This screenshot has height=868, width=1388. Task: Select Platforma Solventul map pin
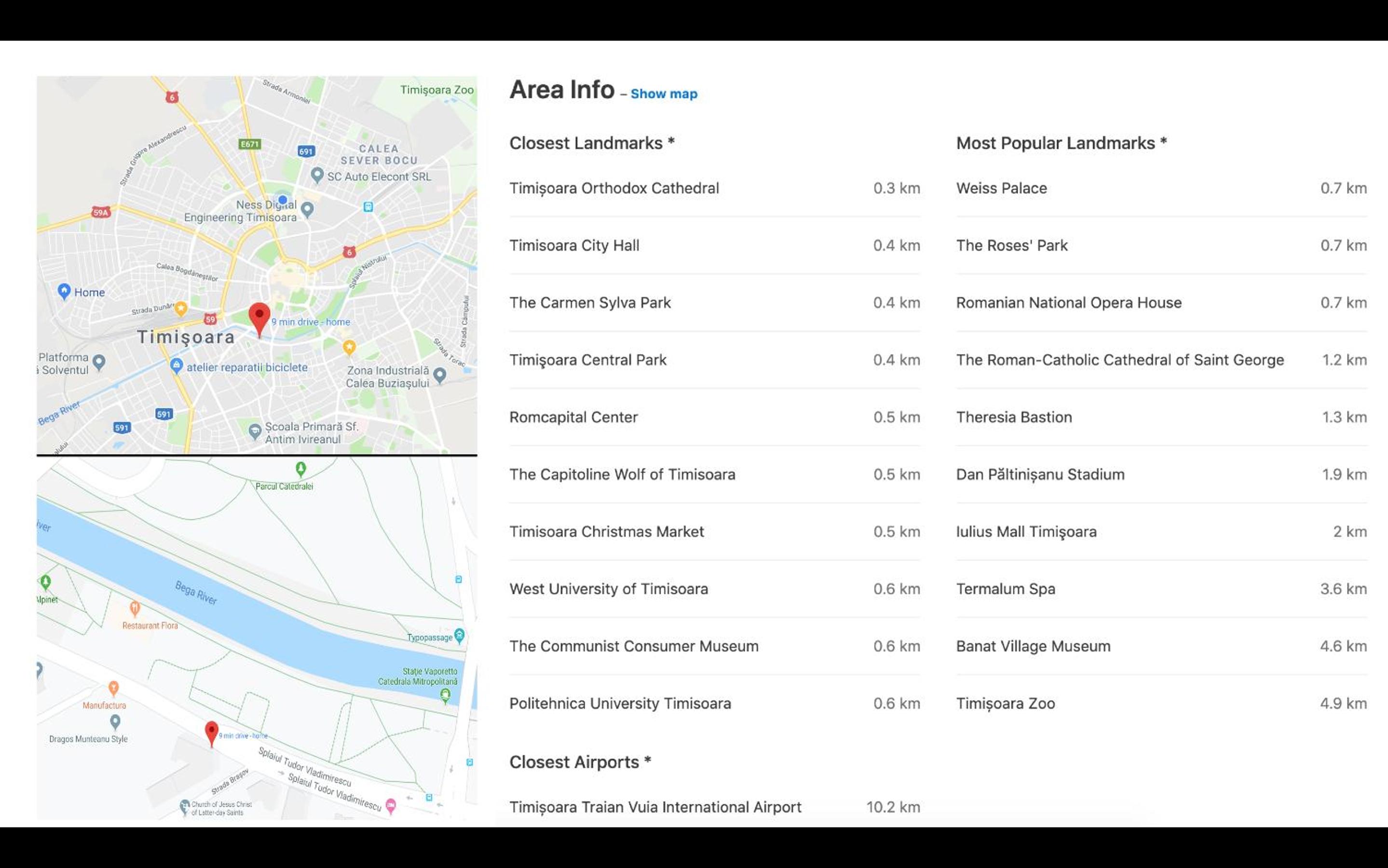pos(99,362)
